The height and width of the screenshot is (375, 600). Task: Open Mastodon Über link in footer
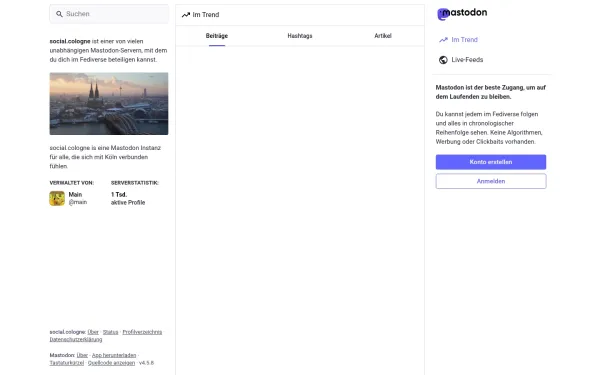82,355
